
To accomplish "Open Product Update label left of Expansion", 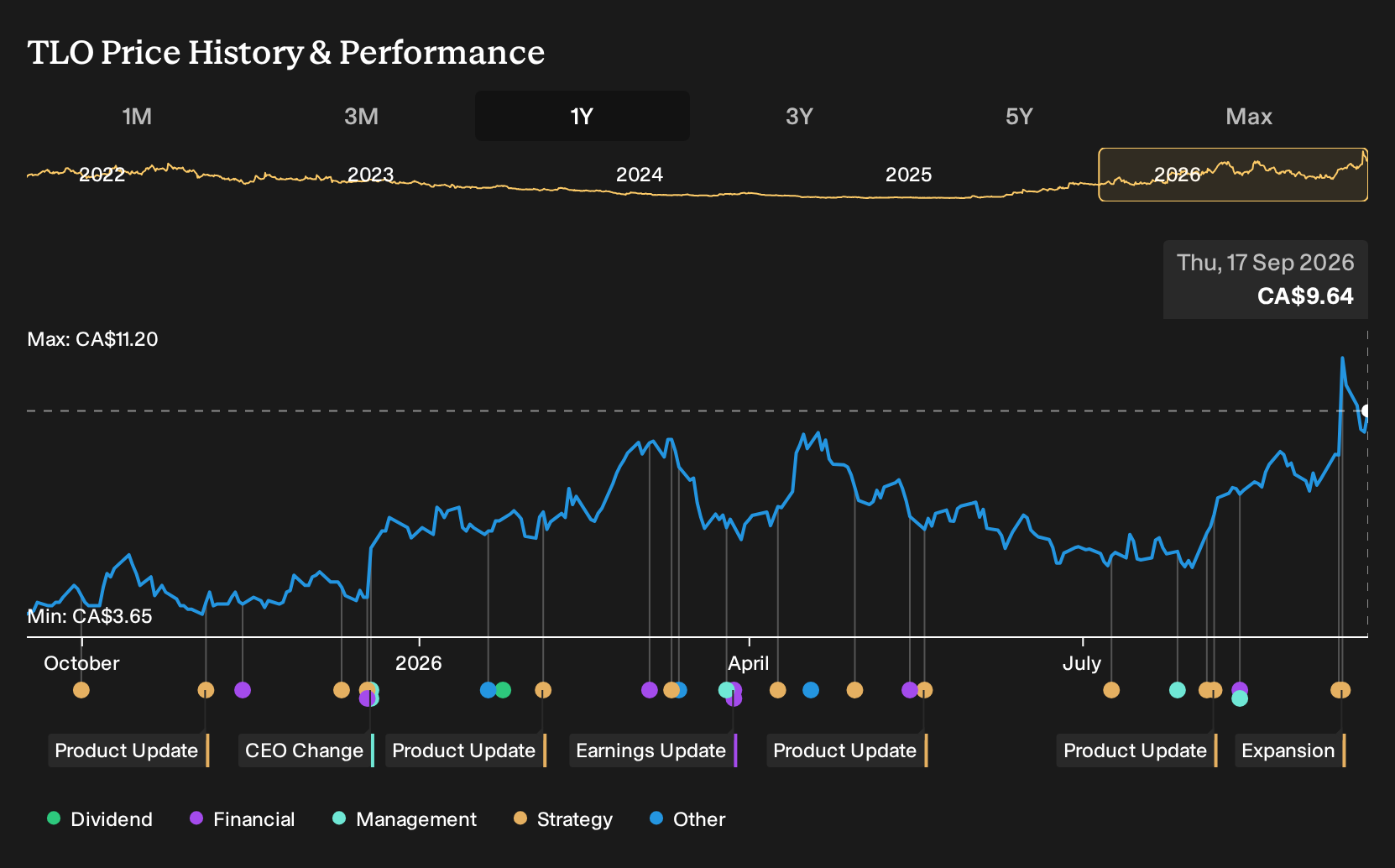I will tap(1137, 750).
